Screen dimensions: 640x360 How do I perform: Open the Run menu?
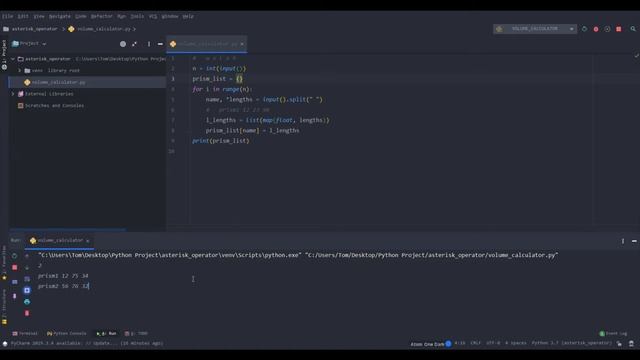122,16
